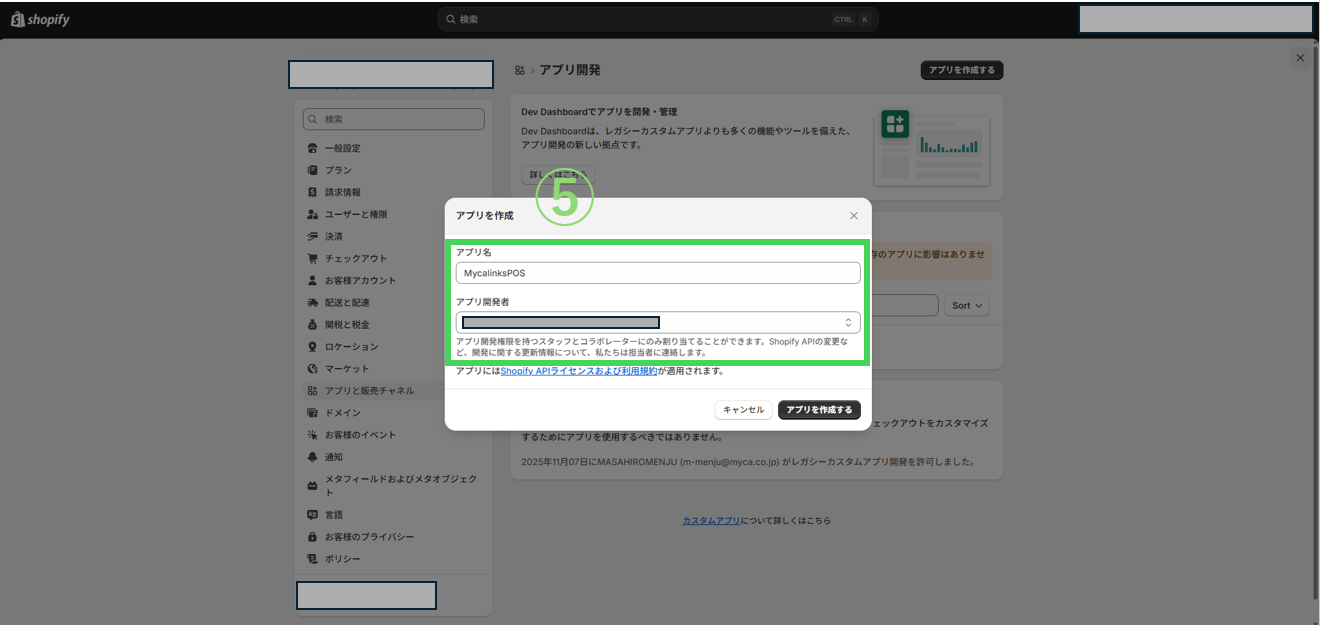Click the 一般設定 store icon in sidebar
1320x626 pixels.
point(313,148)
